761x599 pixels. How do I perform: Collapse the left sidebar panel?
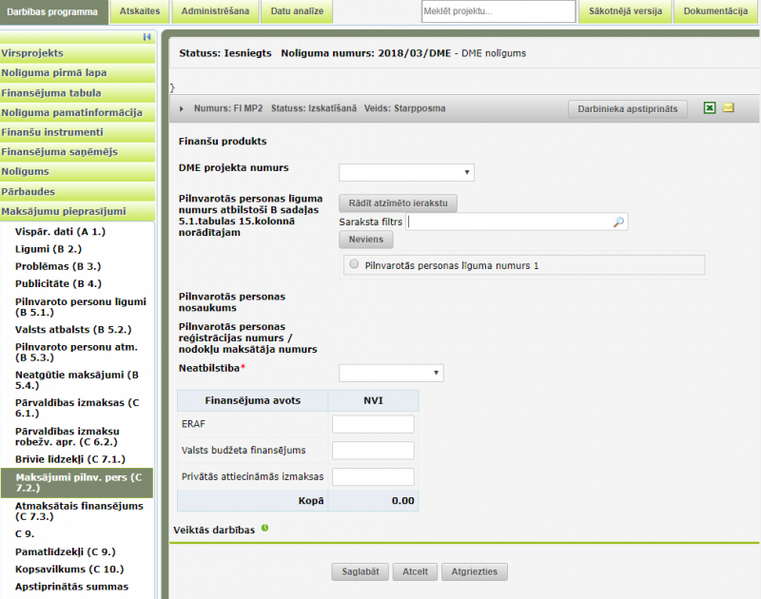tap(147, 37)
